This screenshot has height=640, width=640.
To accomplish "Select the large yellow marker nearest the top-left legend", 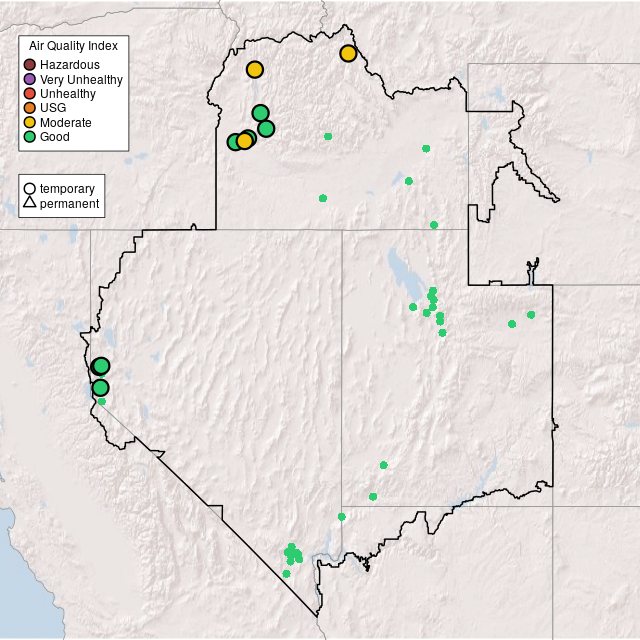I will pos(254,69).
